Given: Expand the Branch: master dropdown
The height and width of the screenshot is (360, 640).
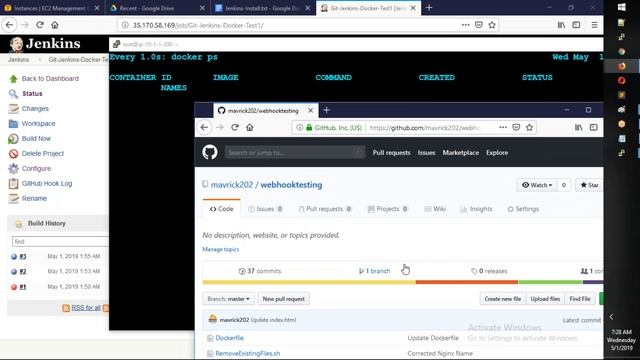Looking at the screenshot, I should [x=229, y=299].
